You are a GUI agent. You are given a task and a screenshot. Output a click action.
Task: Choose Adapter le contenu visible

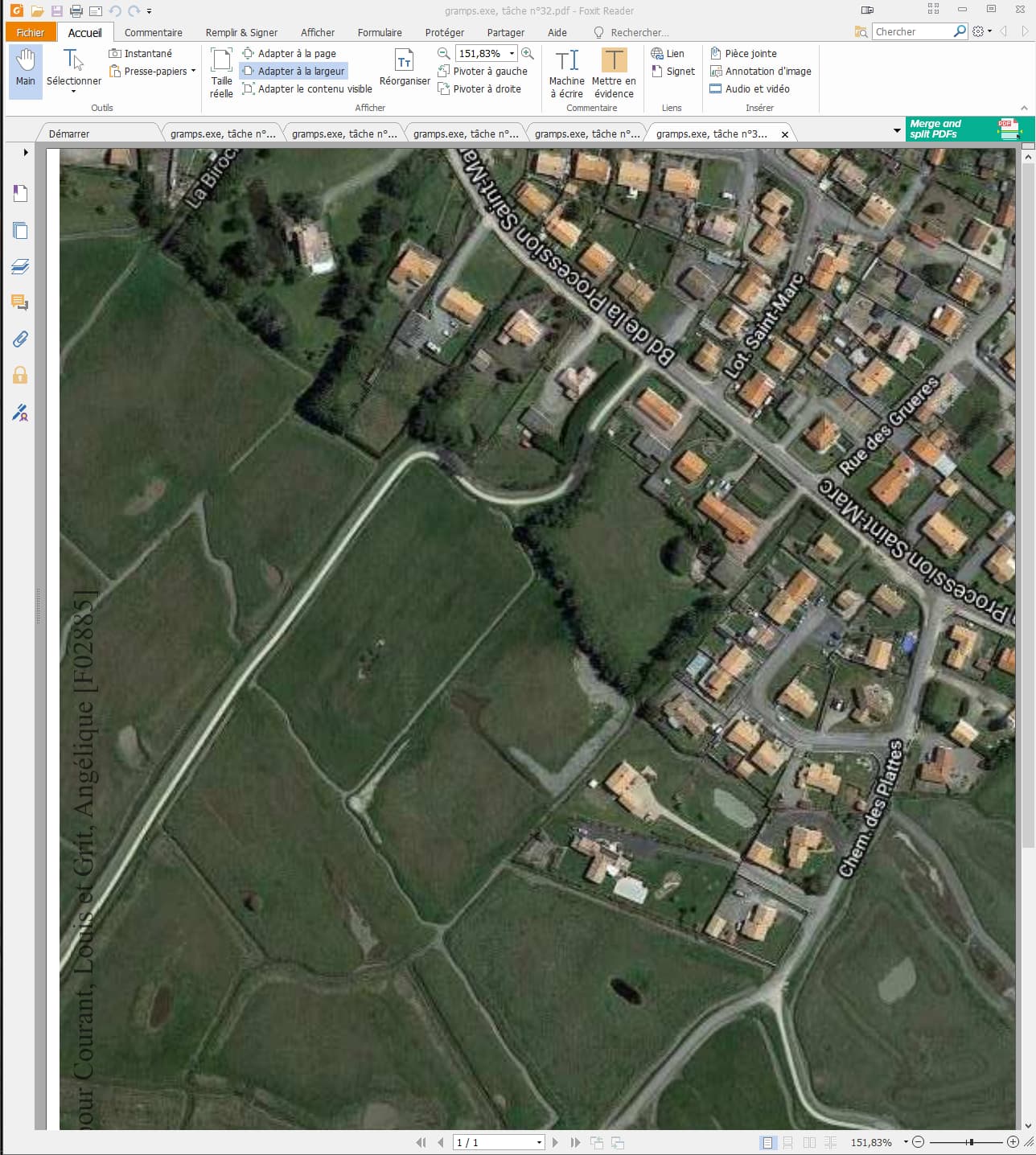point(307,88)
